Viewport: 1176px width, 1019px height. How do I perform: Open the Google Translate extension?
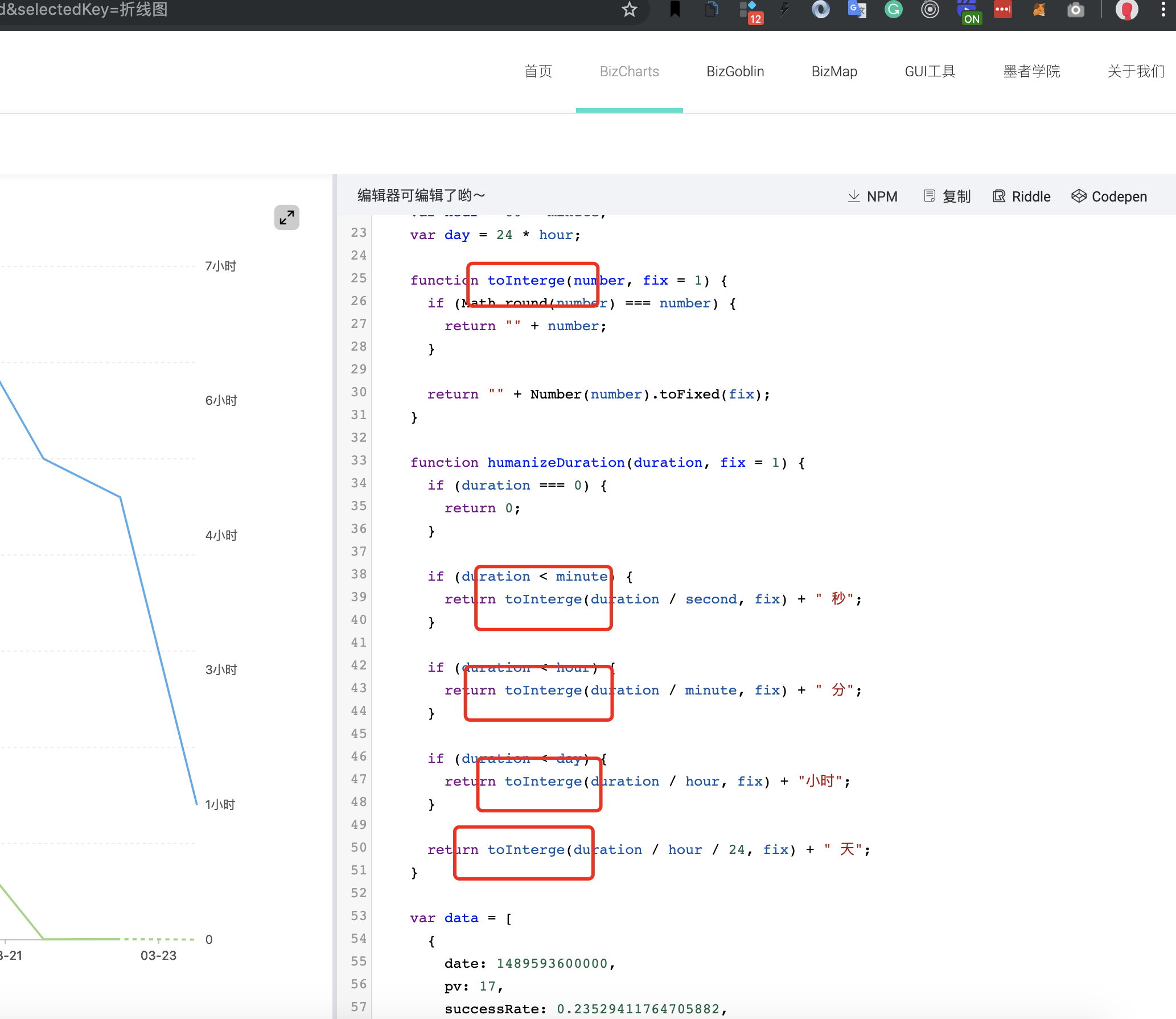point(857,10)
